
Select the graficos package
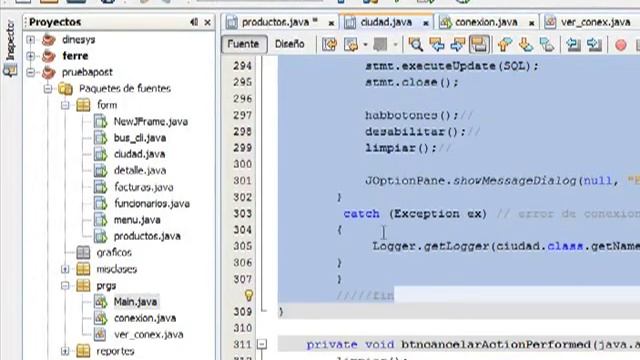(x=114, y=253)
